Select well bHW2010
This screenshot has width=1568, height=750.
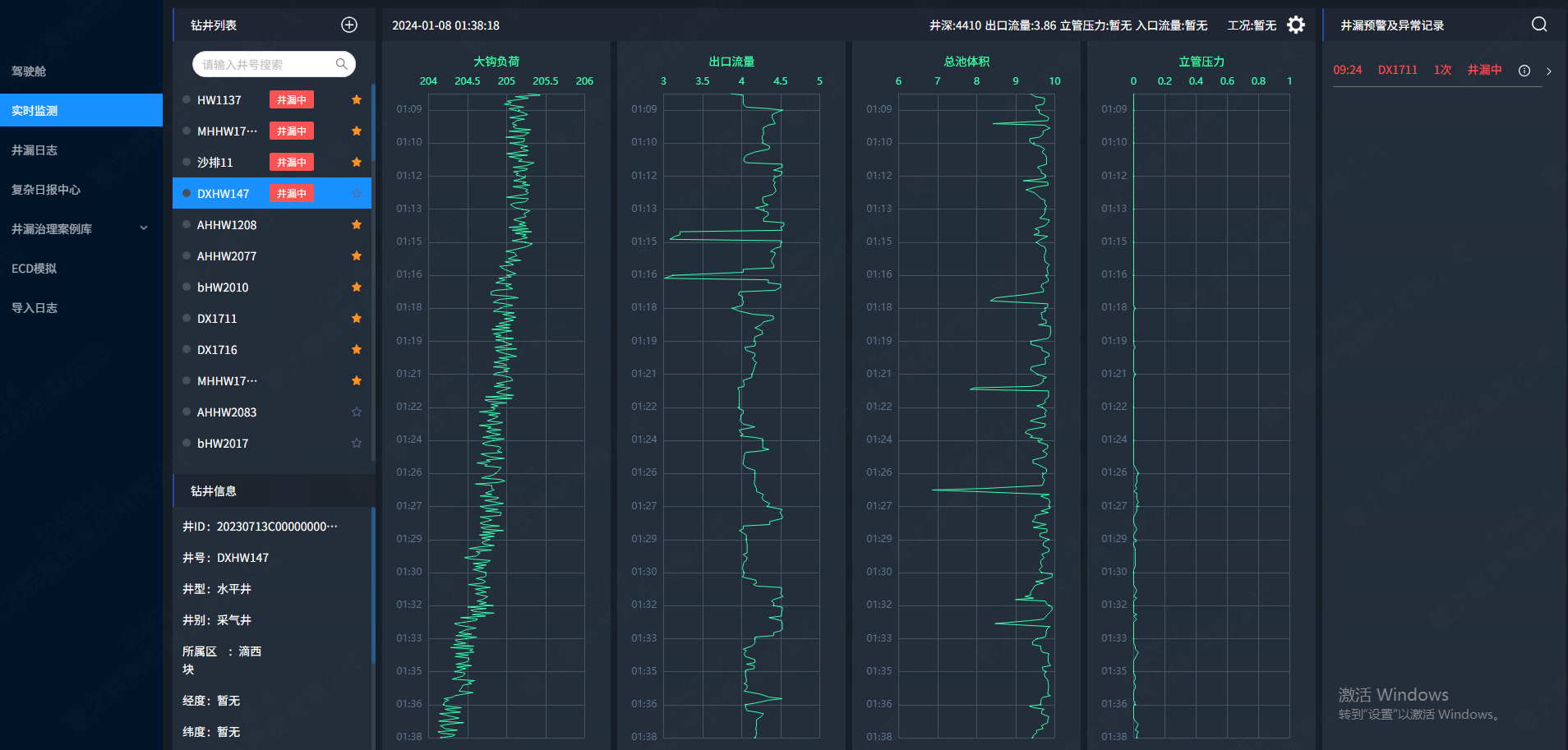coord(272,287)
